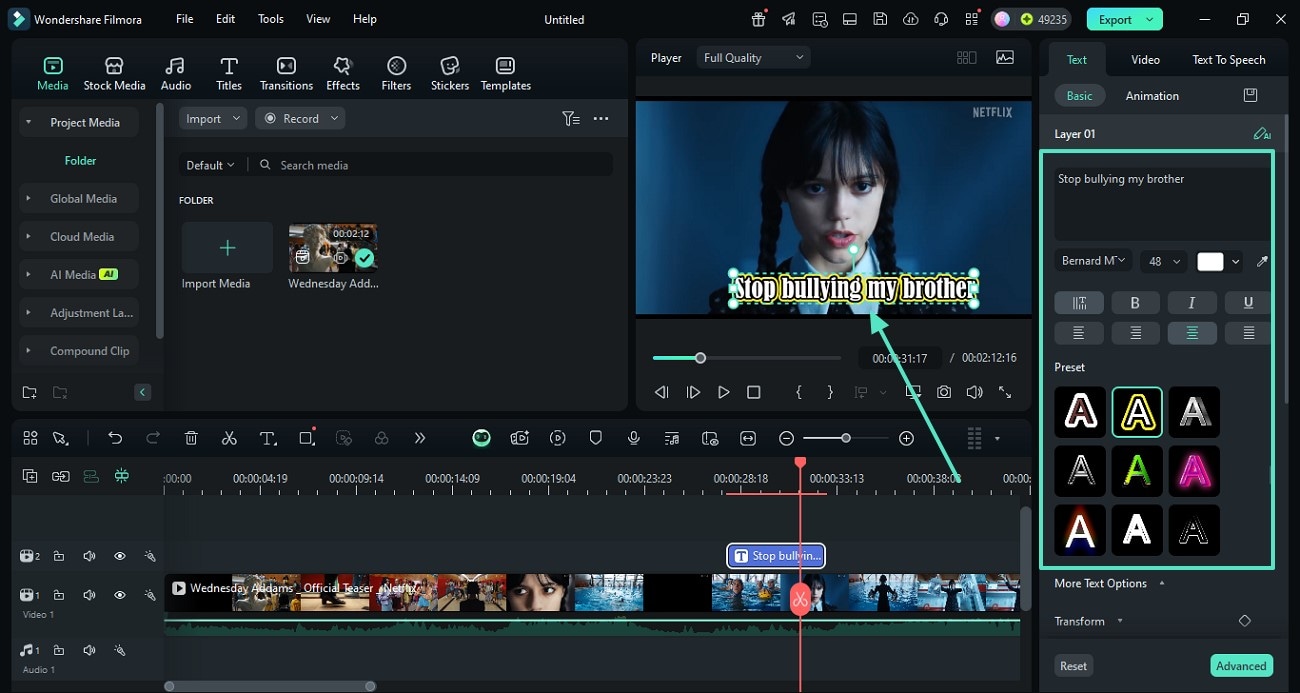Click the Import Media tile
1300x693 pixels.
(x=227, y=248)
